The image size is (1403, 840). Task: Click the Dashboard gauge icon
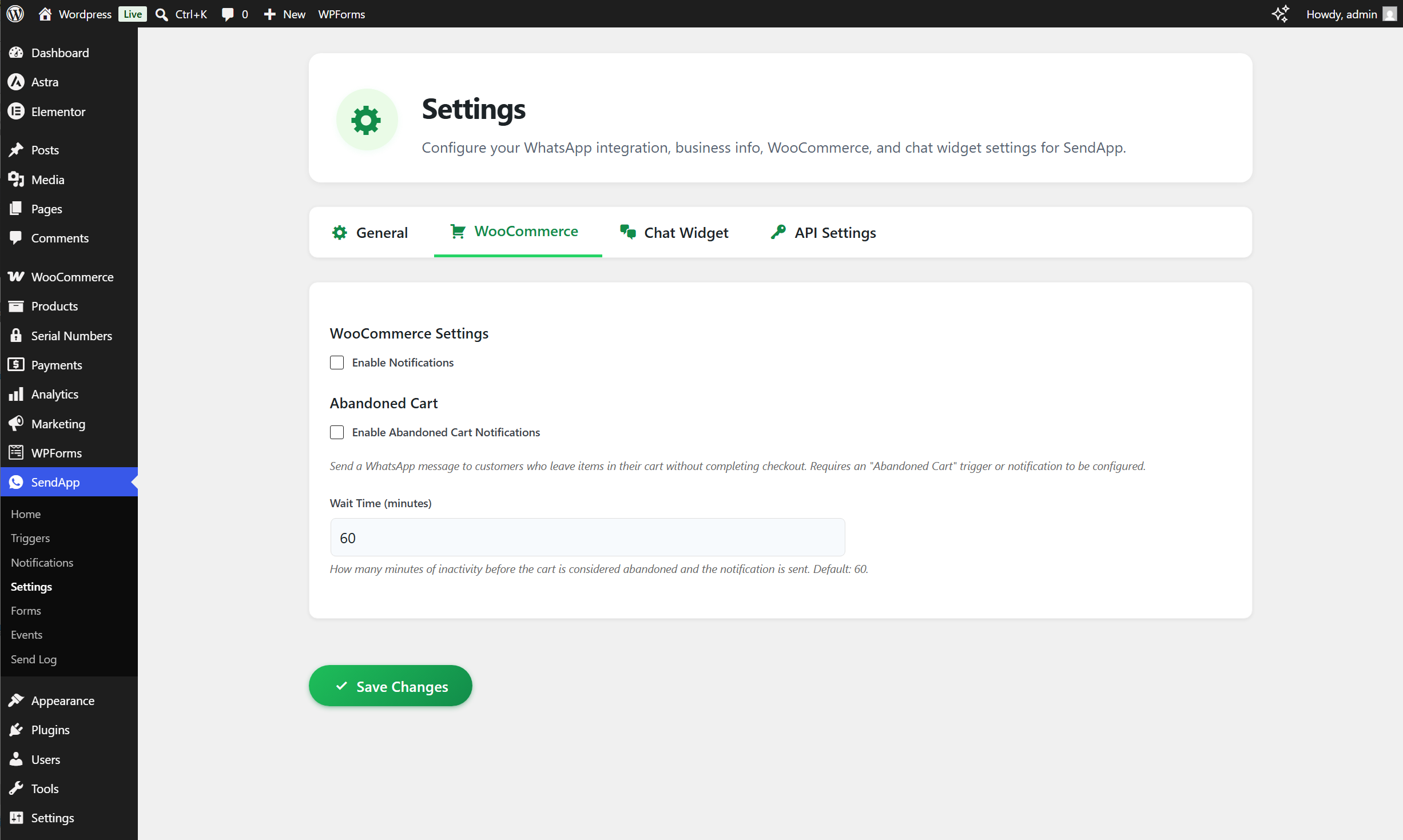coord(16,53)
